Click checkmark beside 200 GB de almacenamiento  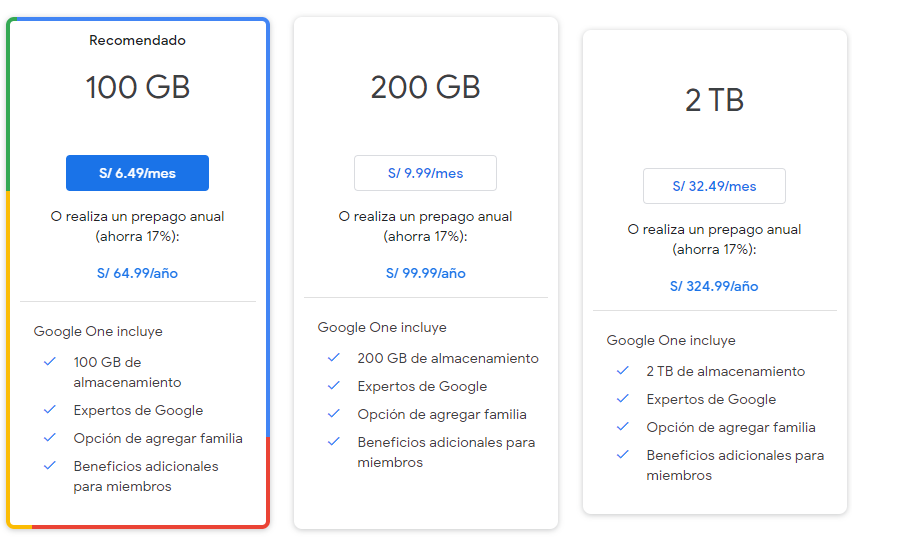(x=334, y=357)
